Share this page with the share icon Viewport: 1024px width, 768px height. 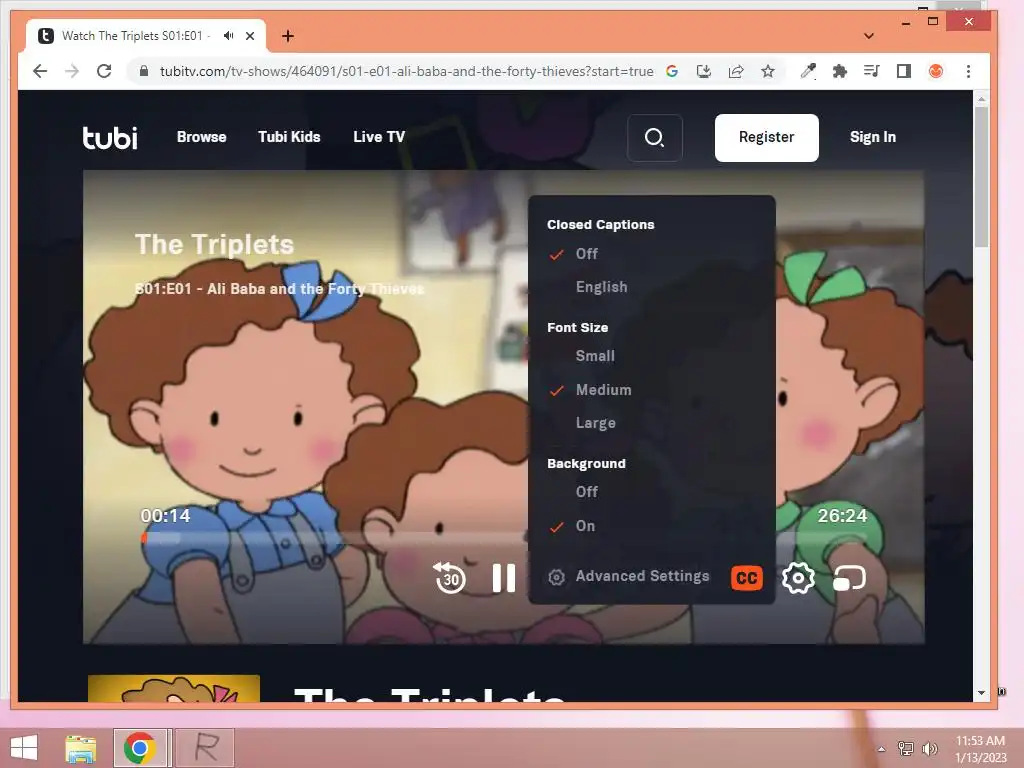pos(736,71)
